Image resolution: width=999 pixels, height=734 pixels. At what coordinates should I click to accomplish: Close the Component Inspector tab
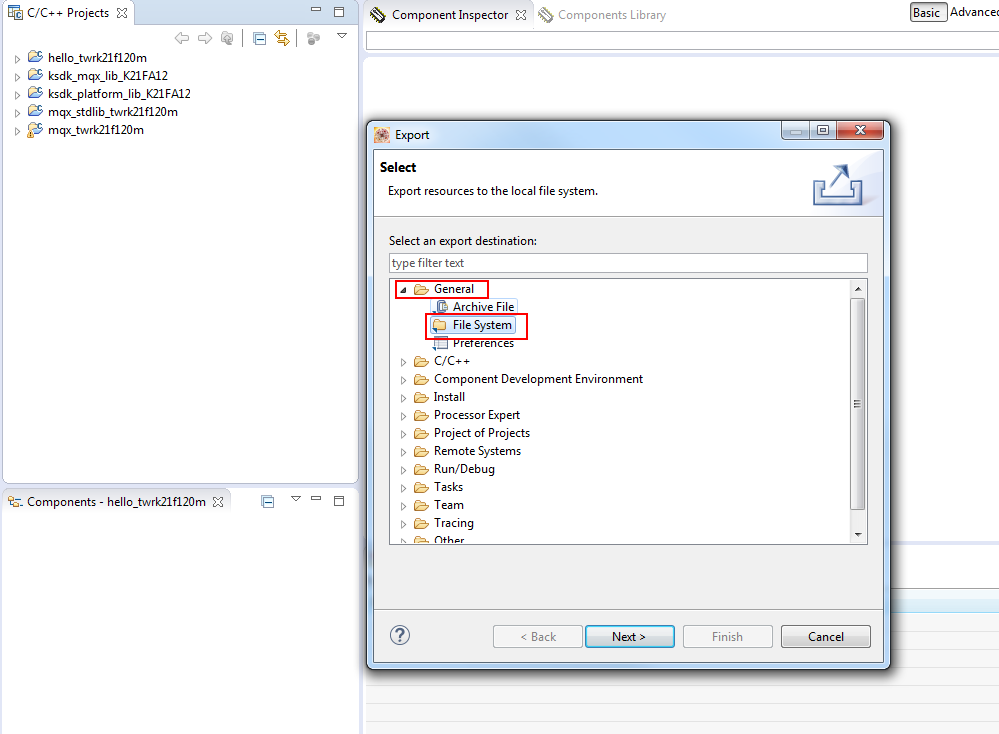tap(521, 15)
